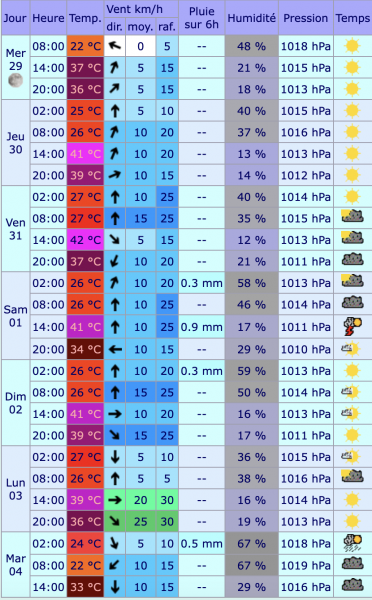The width and height of the screenshot is (372, 600).
Task: Click the rain shower icon for Mar 04 02:00
Action: [352, 543]
